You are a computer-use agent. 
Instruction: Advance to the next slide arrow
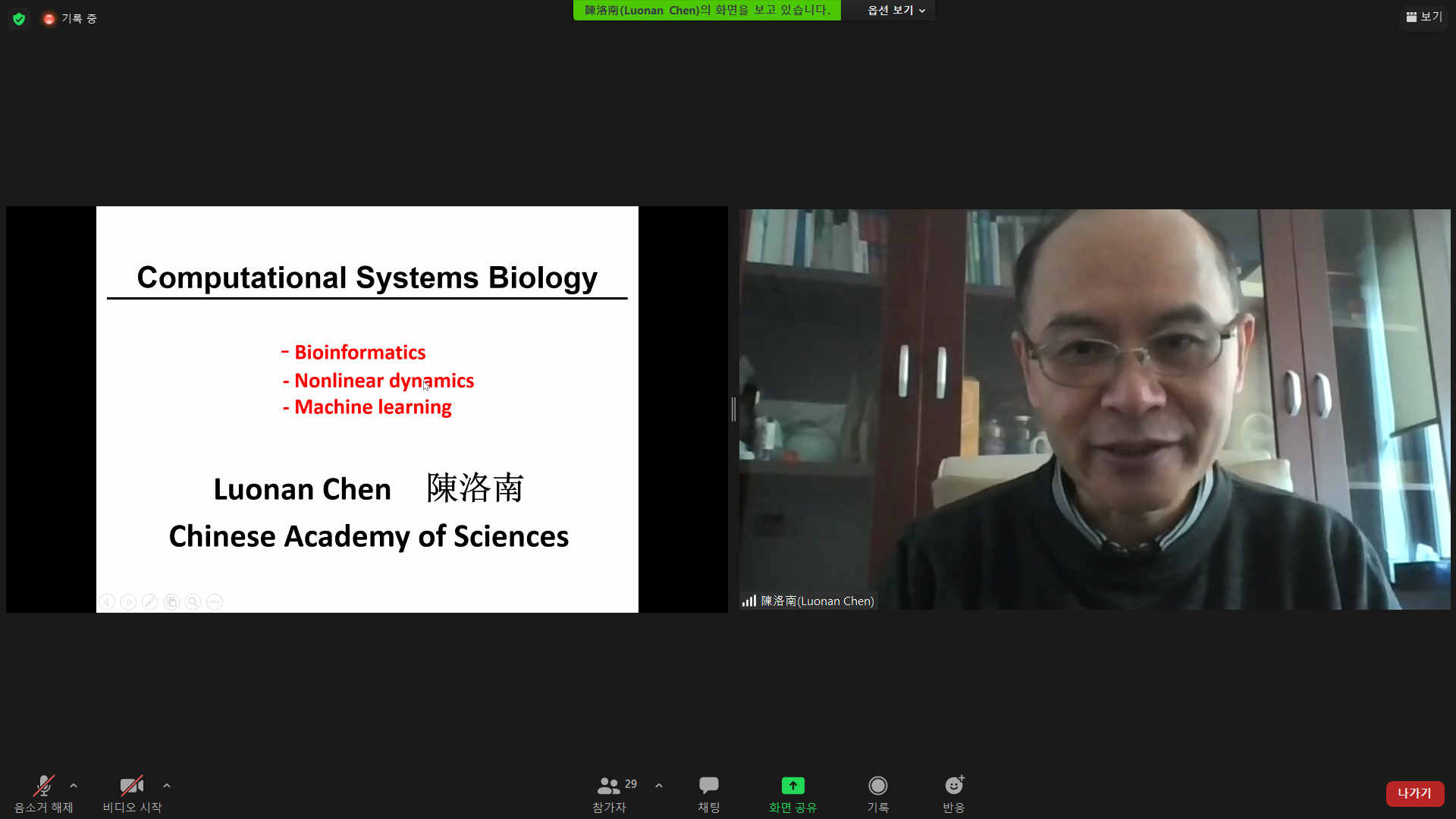click(128, 601)
